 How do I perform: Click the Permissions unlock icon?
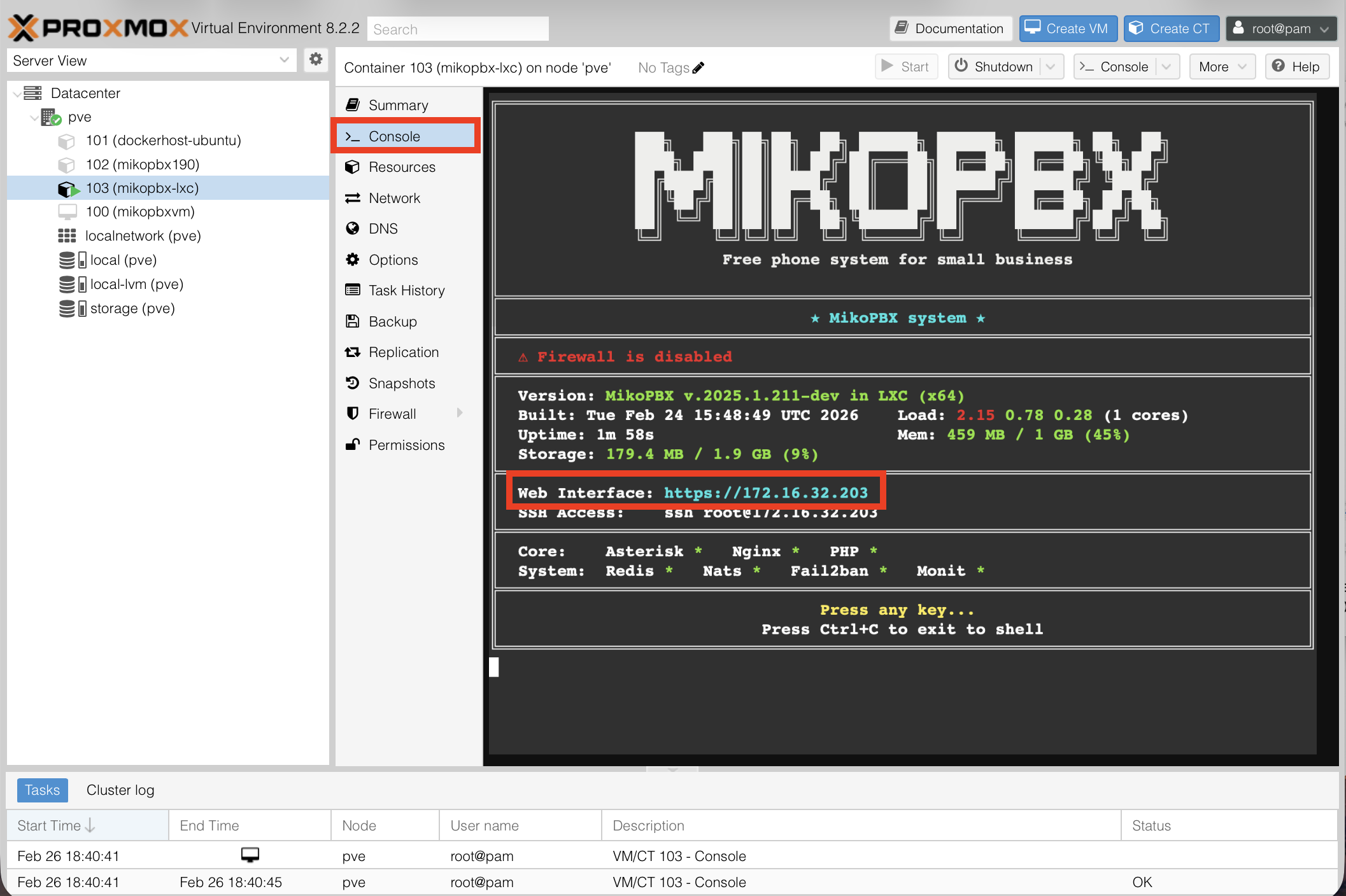point(353,444)
